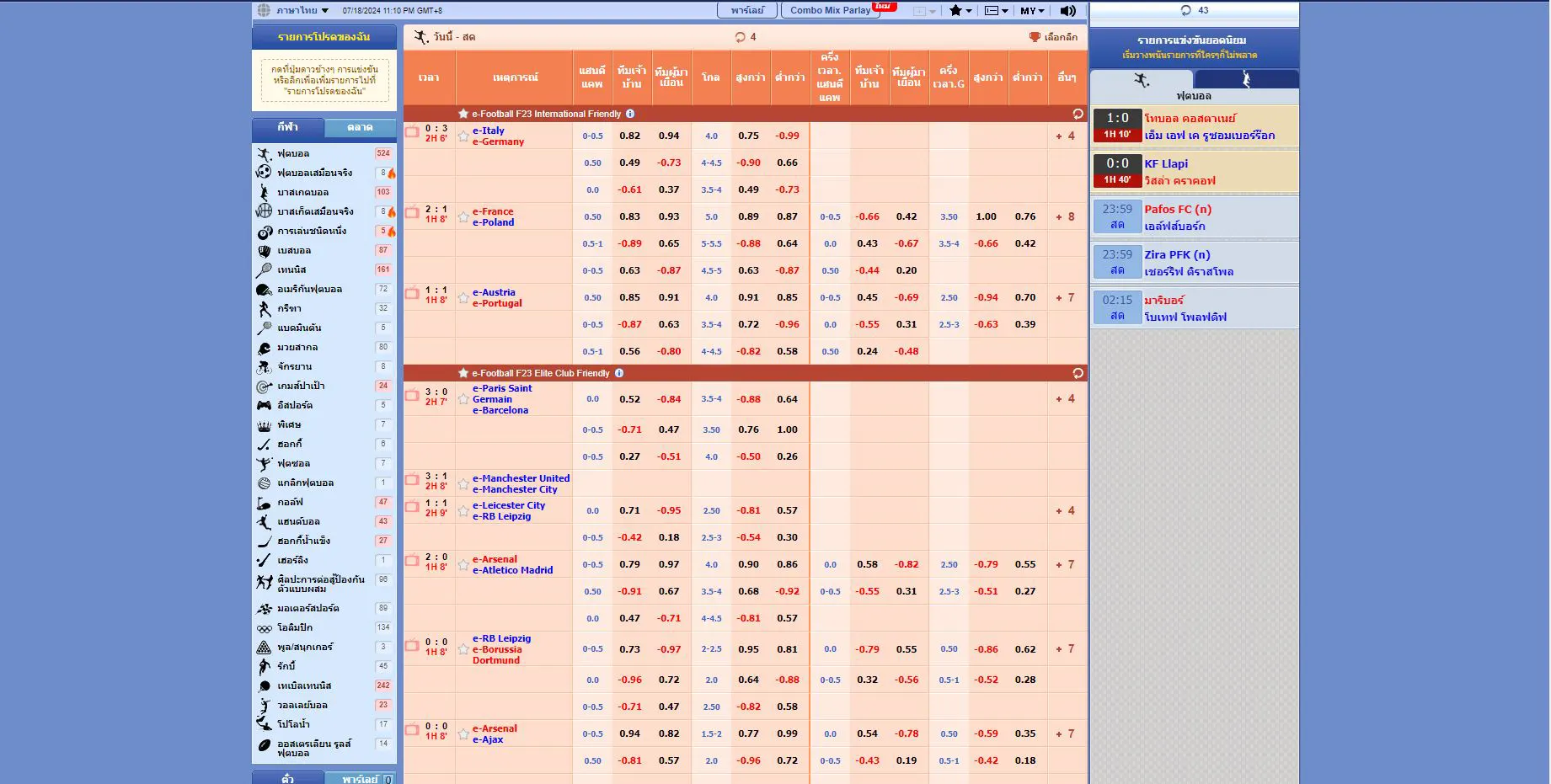Refresh the International Friendly league section
This screenshot has width=1551, height=784.
click(1078, 114)
